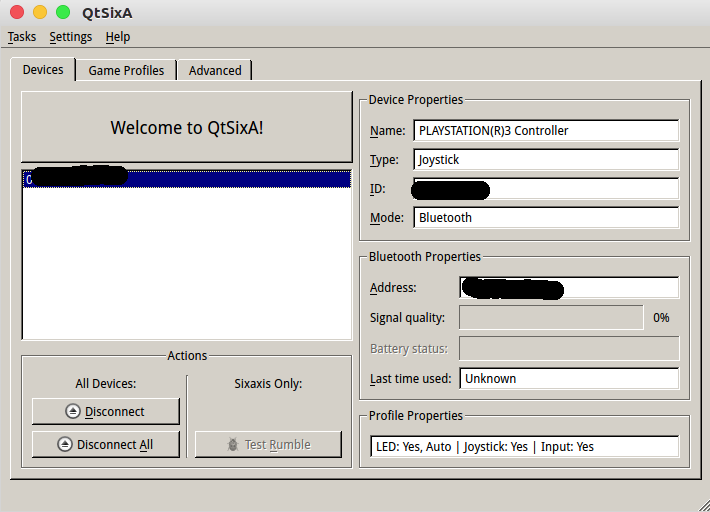The height and width of the screenshot is (512, 710).
Task: Maximize the window with green button
Action: pos(63,12)
